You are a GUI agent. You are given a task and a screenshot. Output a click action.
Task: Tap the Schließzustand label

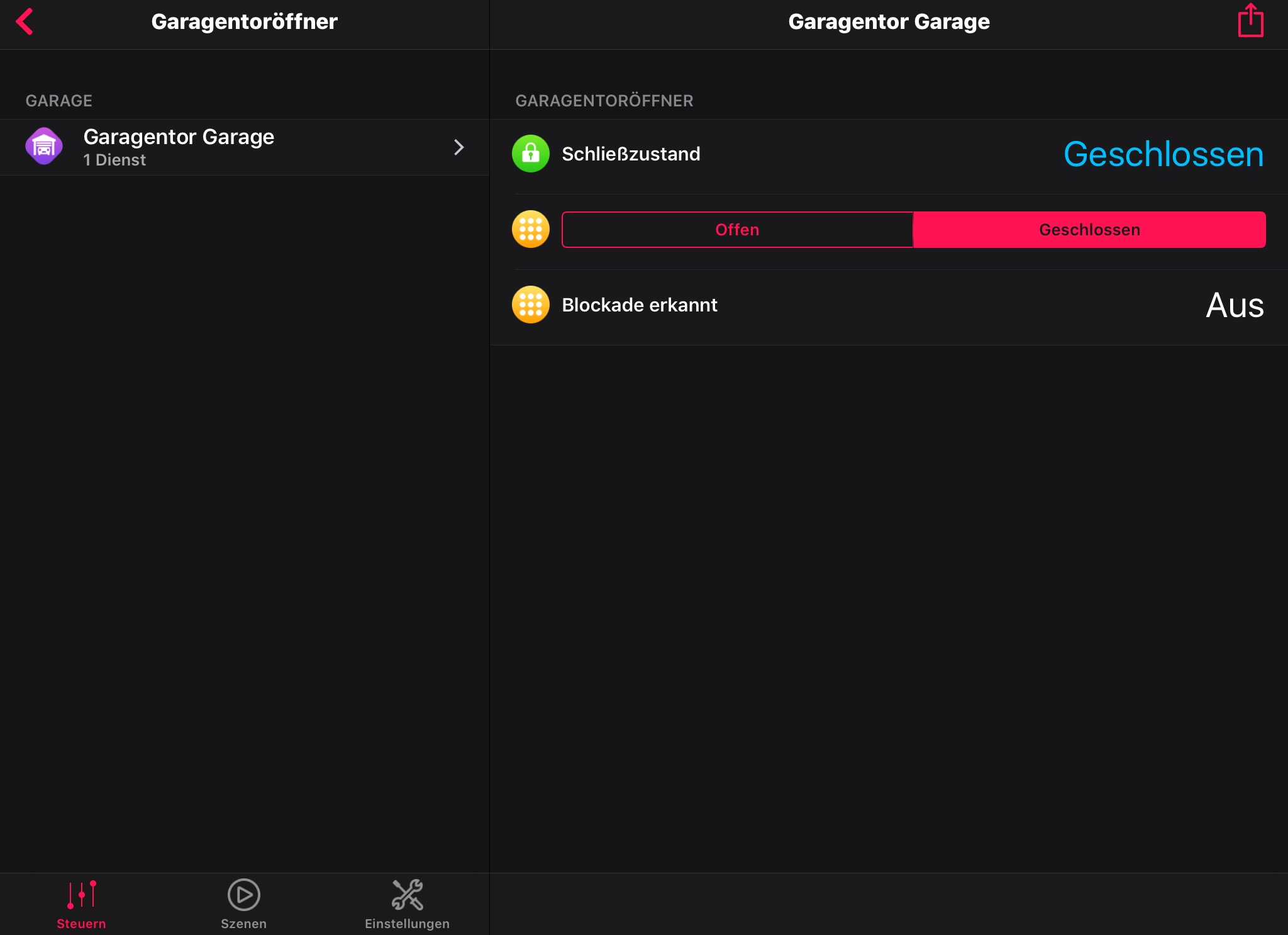point(631,154)
